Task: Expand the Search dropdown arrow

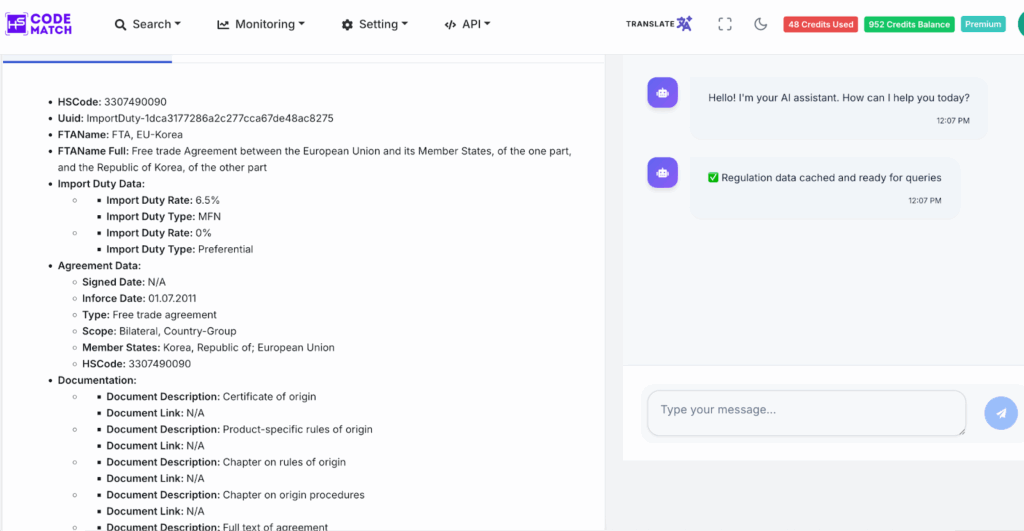Action: click(x=178, y=24)
